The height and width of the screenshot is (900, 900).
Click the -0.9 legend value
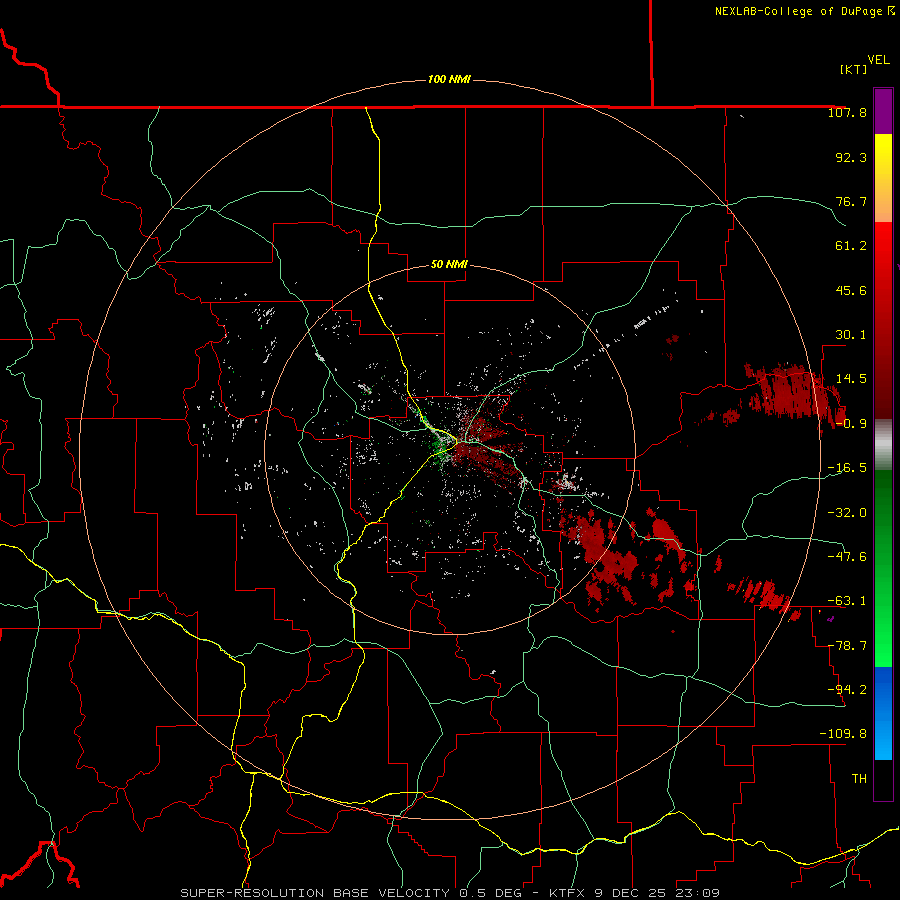click(851, 424)
